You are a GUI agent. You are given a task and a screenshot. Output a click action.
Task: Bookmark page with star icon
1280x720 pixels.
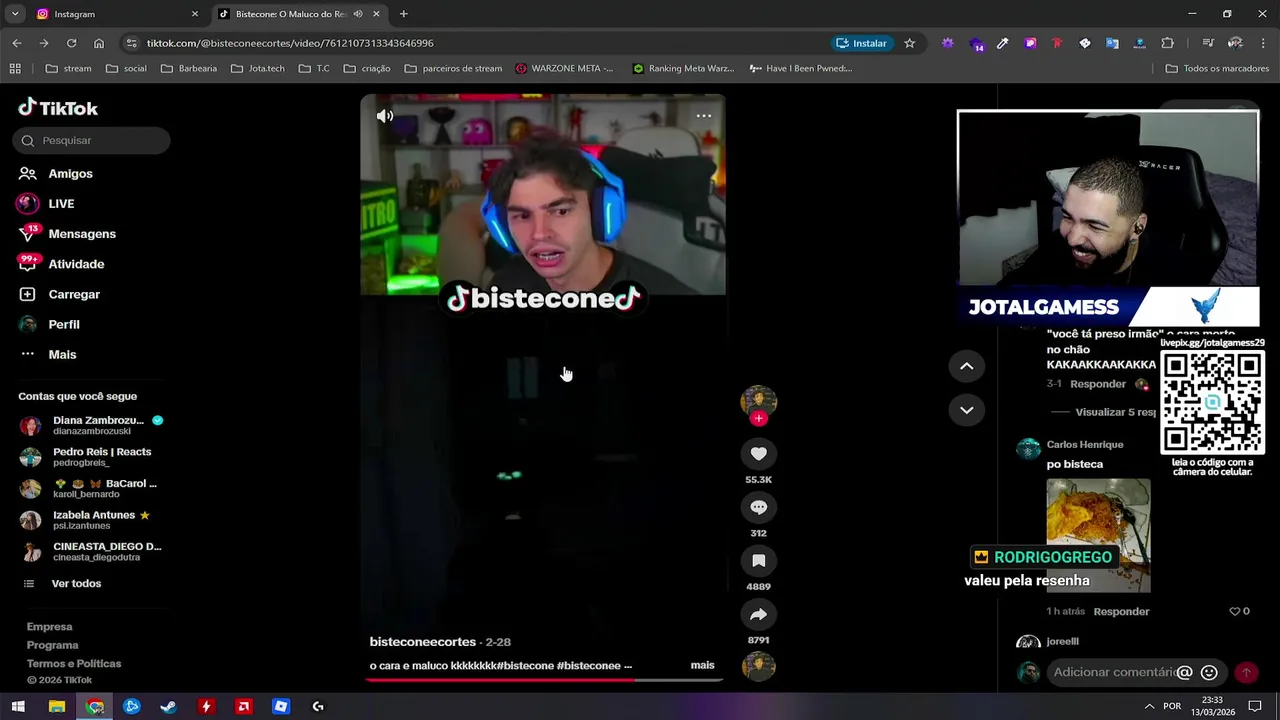coord(909,43)
